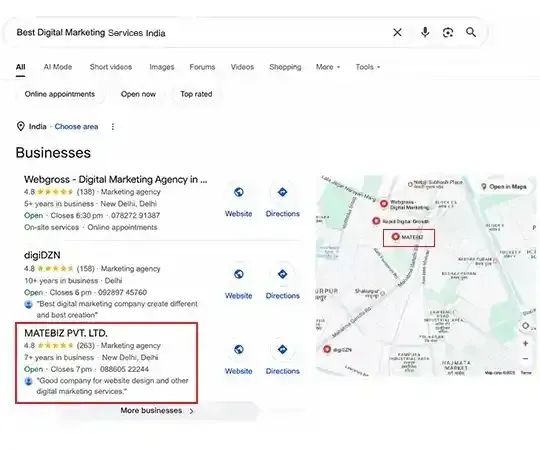Screen dimensions: 540x450
Task: Zoom out on the map with minus
Action: coord(526,358)
